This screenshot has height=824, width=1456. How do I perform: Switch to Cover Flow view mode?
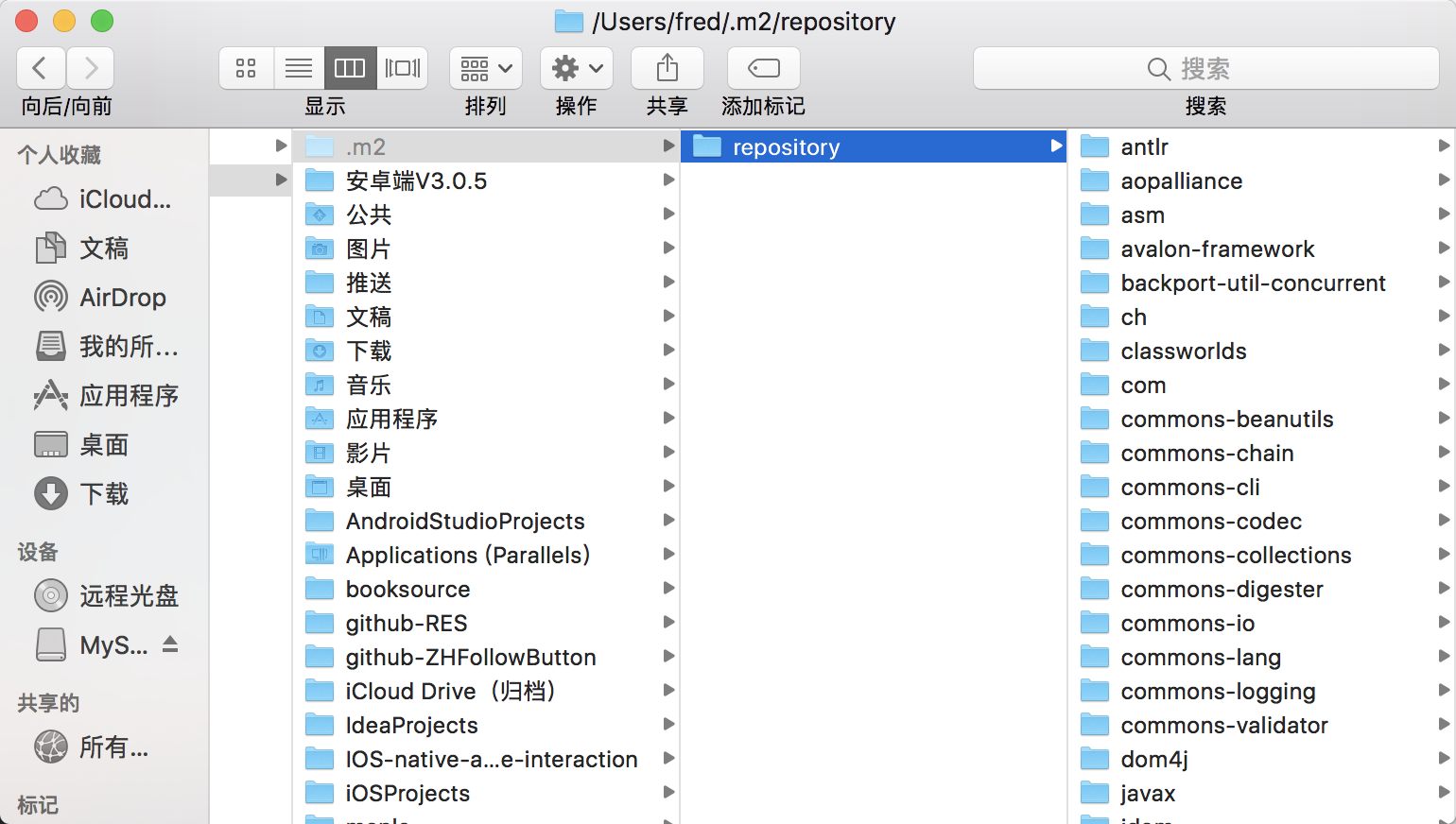[x=402, y=68]
